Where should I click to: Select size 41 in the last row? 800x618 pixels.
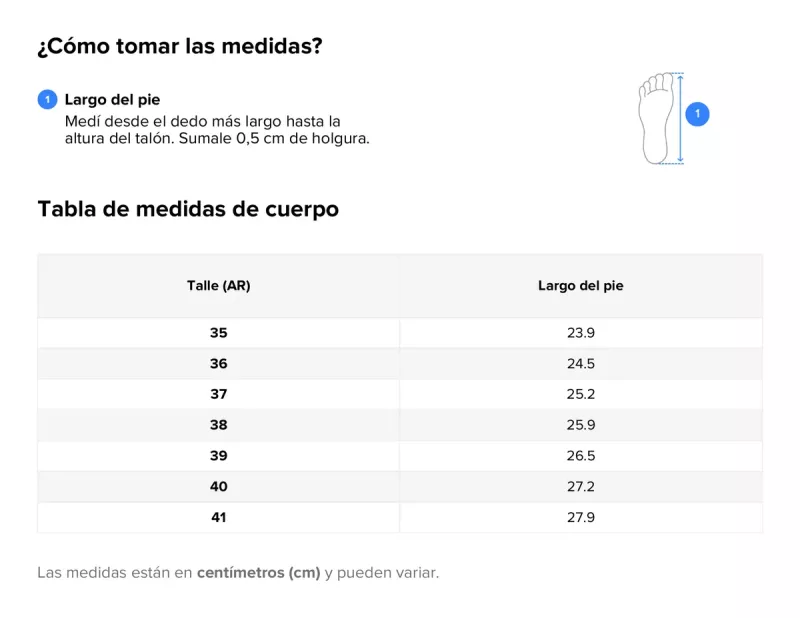click(218, 517)
